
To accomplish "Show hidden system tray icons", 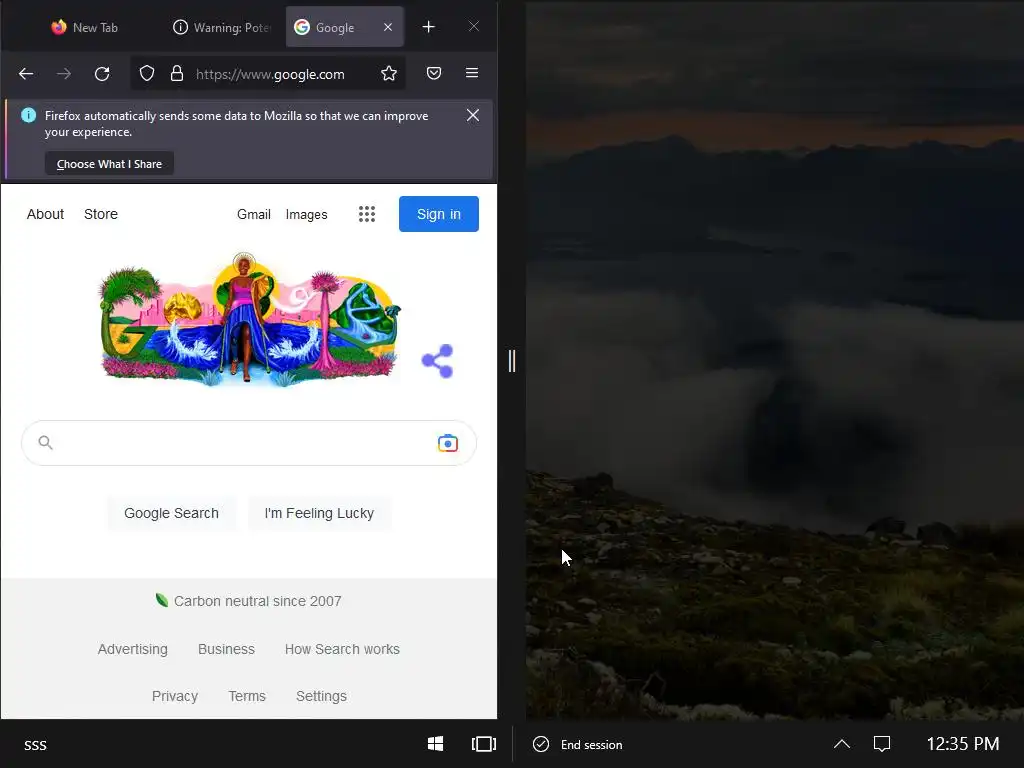I will [842, 744].
